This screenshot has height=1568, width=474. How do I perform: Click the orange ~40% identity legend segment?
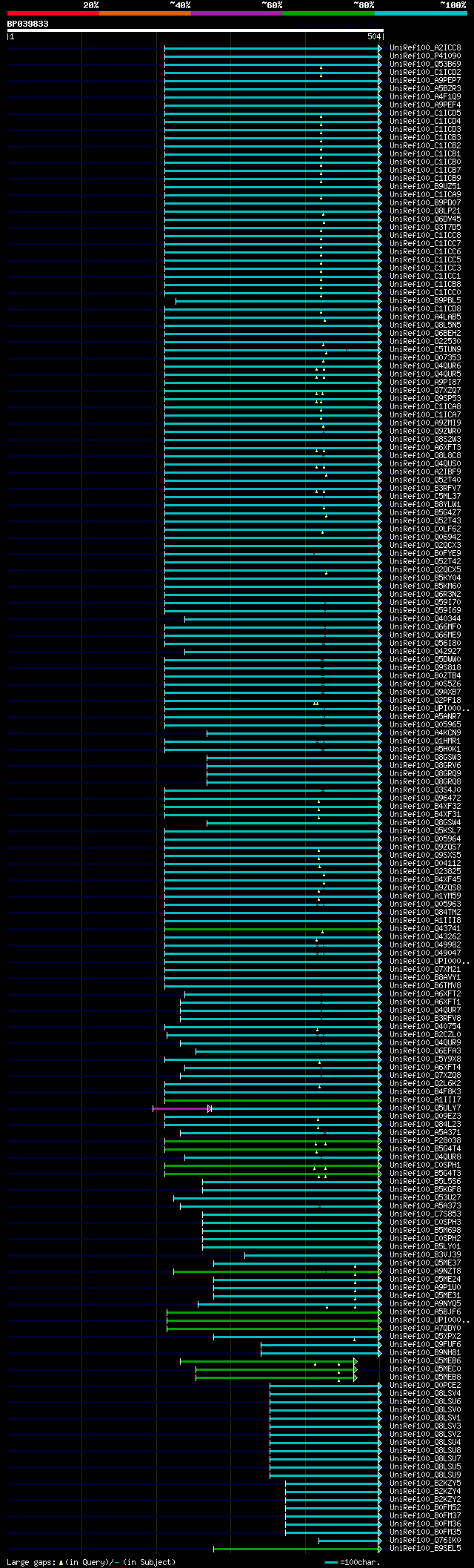pos(145,13)
